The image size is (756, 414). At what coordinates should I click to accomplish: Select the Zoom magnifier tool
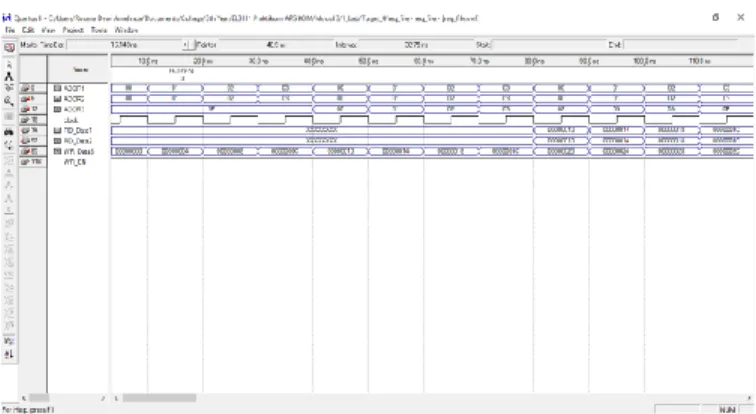point(9,101)
